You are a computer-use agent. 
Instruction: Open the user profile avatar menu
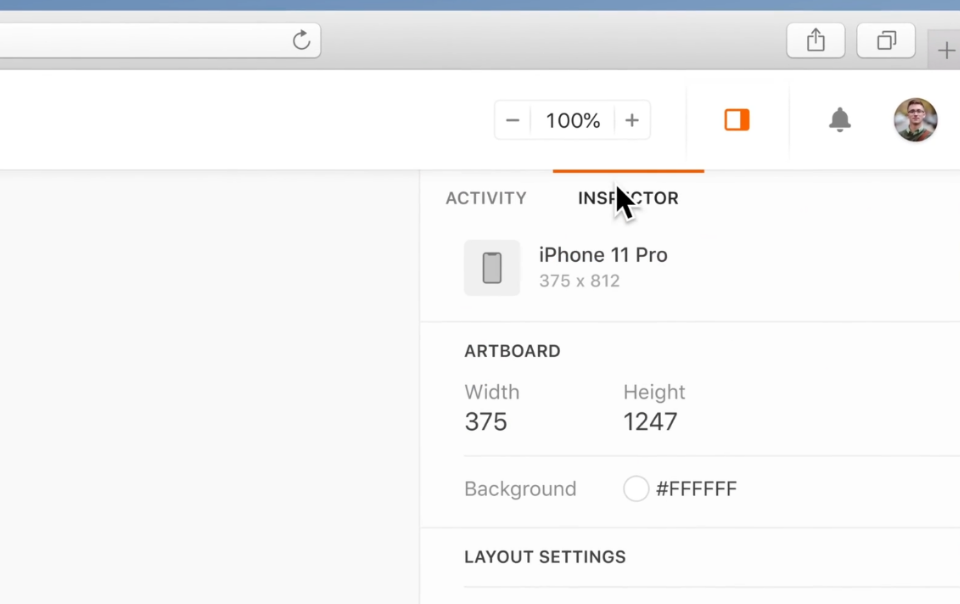(915, 120)
